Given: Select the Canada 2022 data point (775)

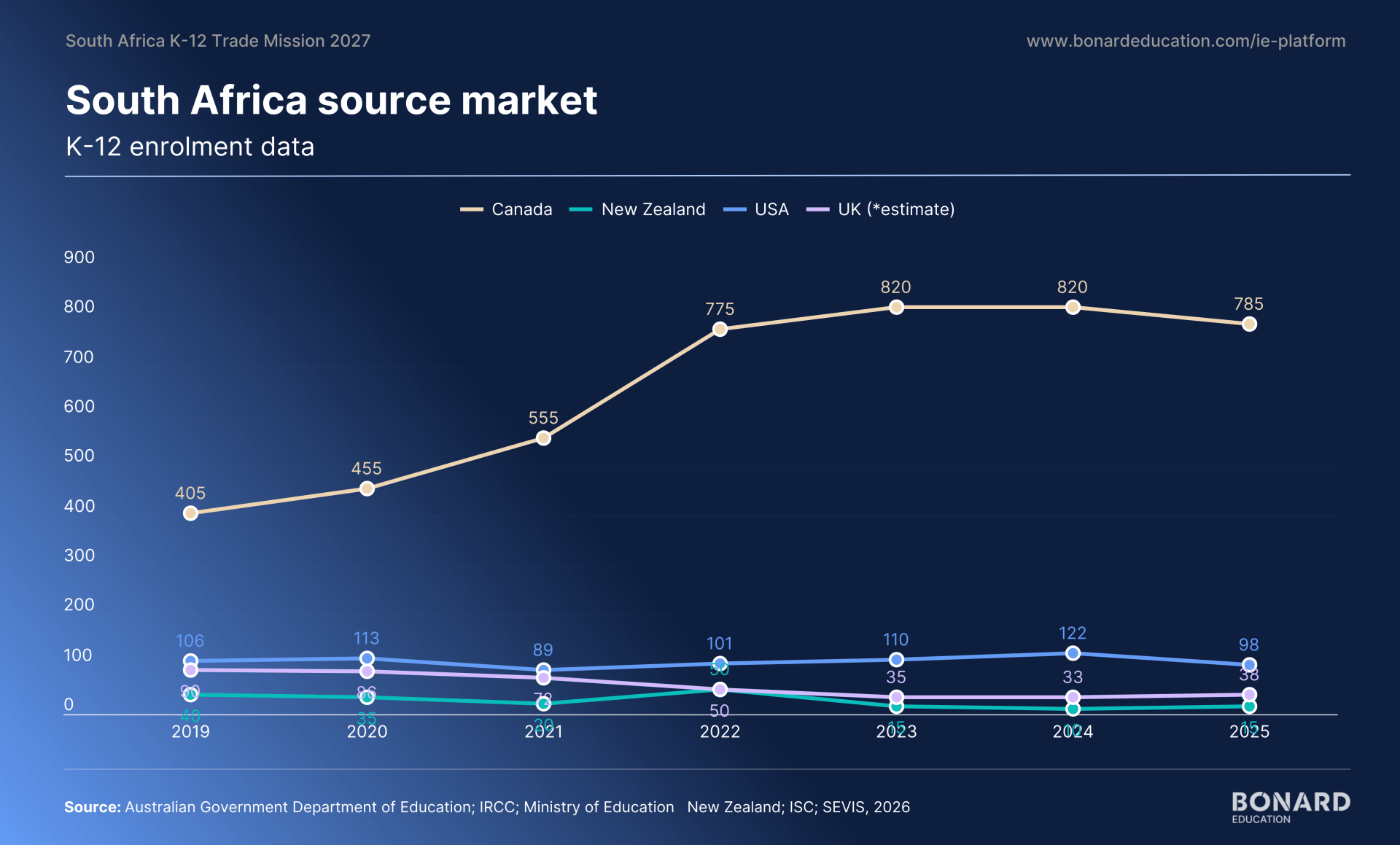Looking at the screenshot, I should [720, 330].
